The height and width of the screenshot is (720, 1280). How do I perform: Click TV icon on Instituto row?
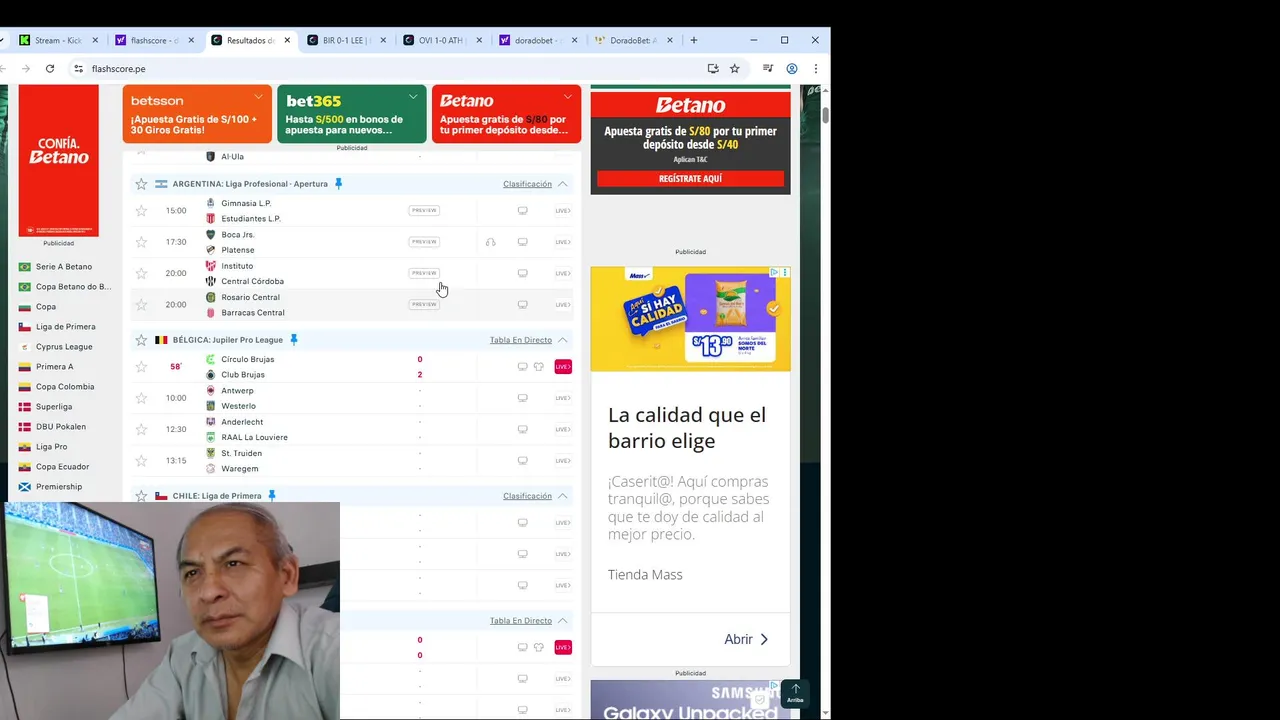point(522,273)
